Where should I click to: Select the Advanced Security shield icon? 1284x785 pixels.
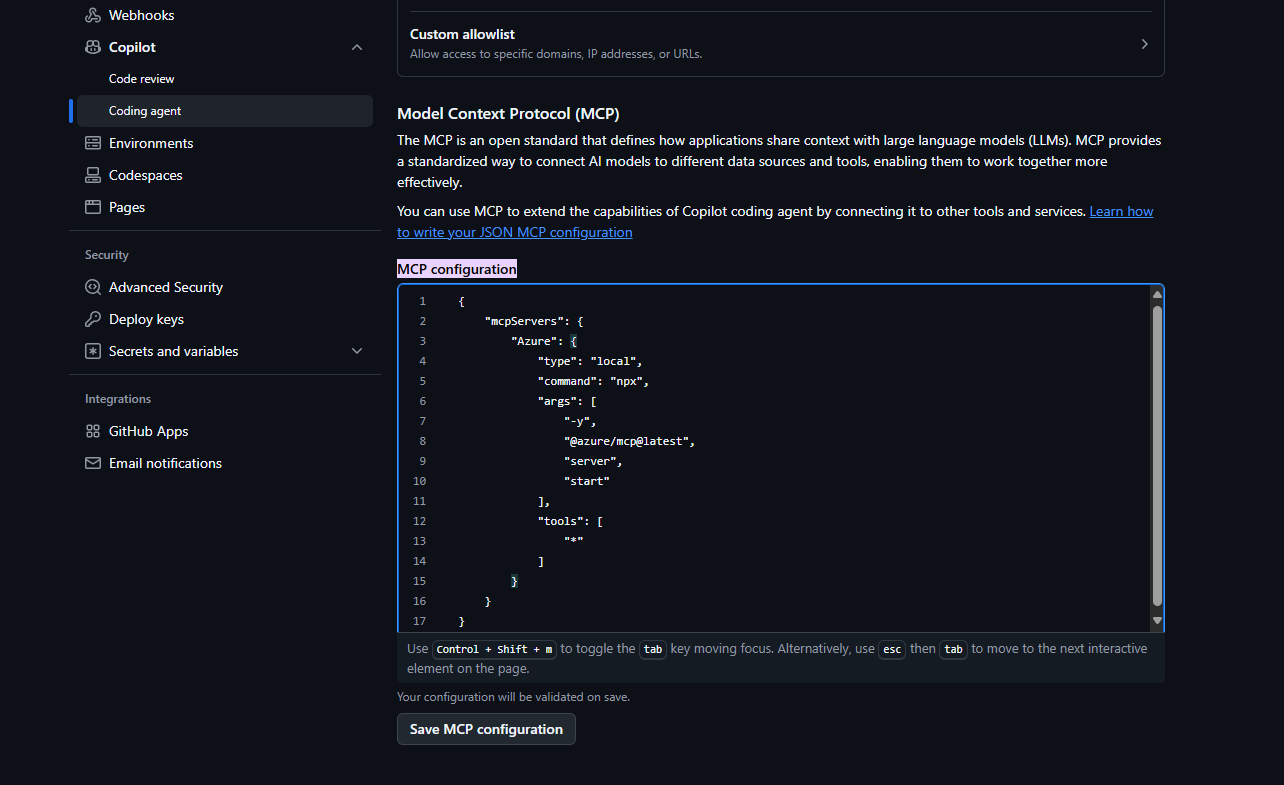[93, 287]
